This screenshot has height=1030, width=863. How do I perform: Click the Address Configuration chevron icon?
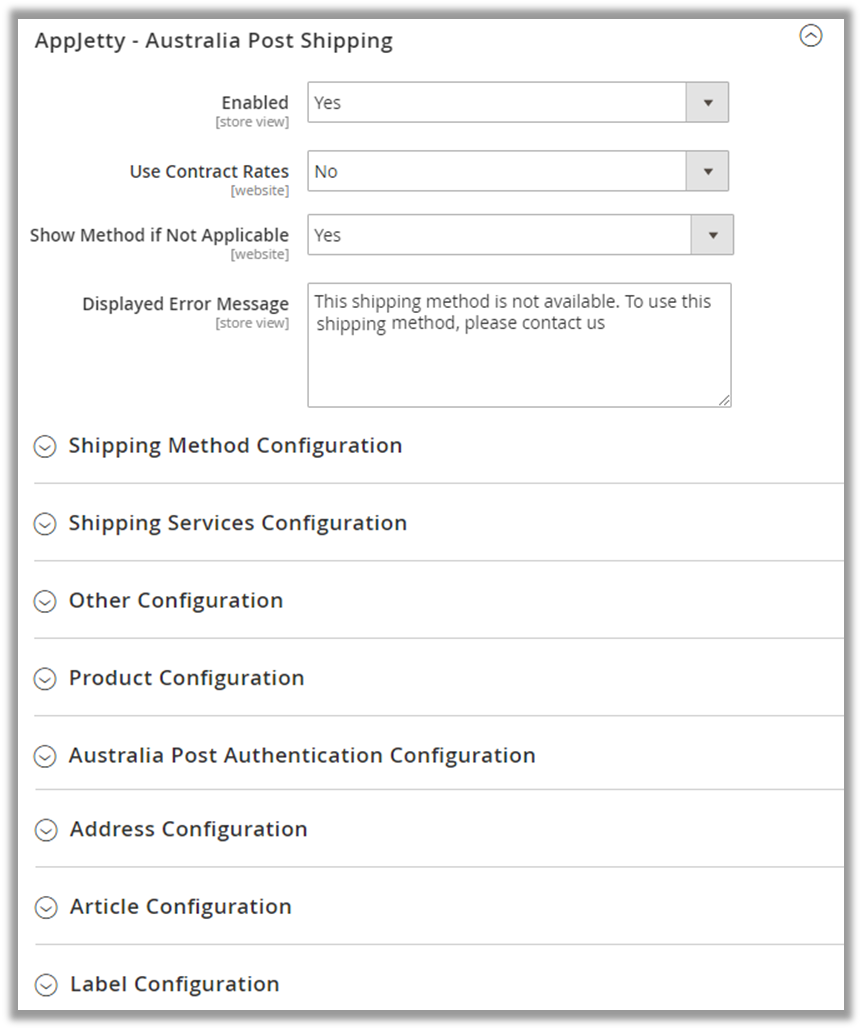tap(46, 830)
